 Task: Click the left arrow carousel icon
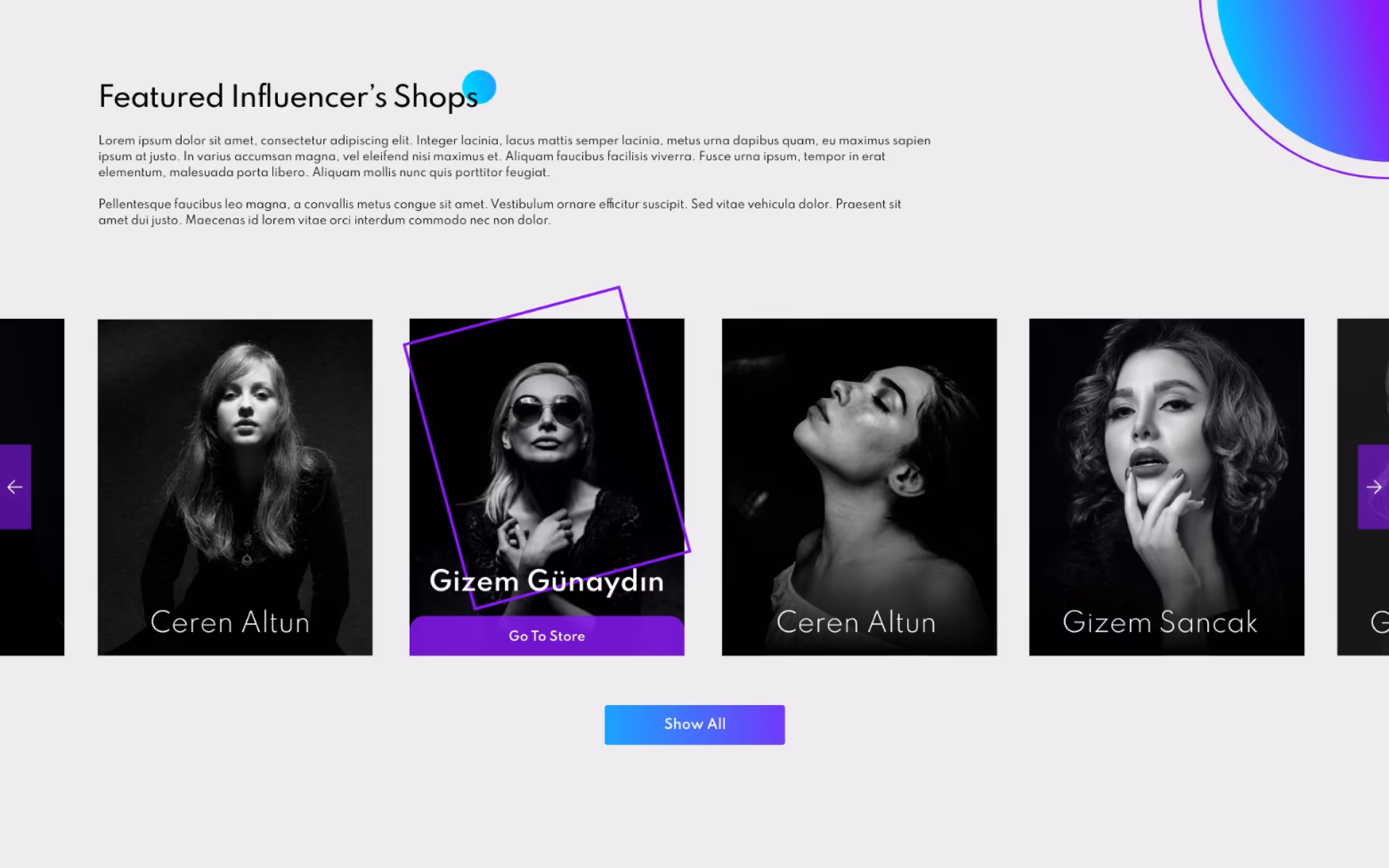pos(15,487)
